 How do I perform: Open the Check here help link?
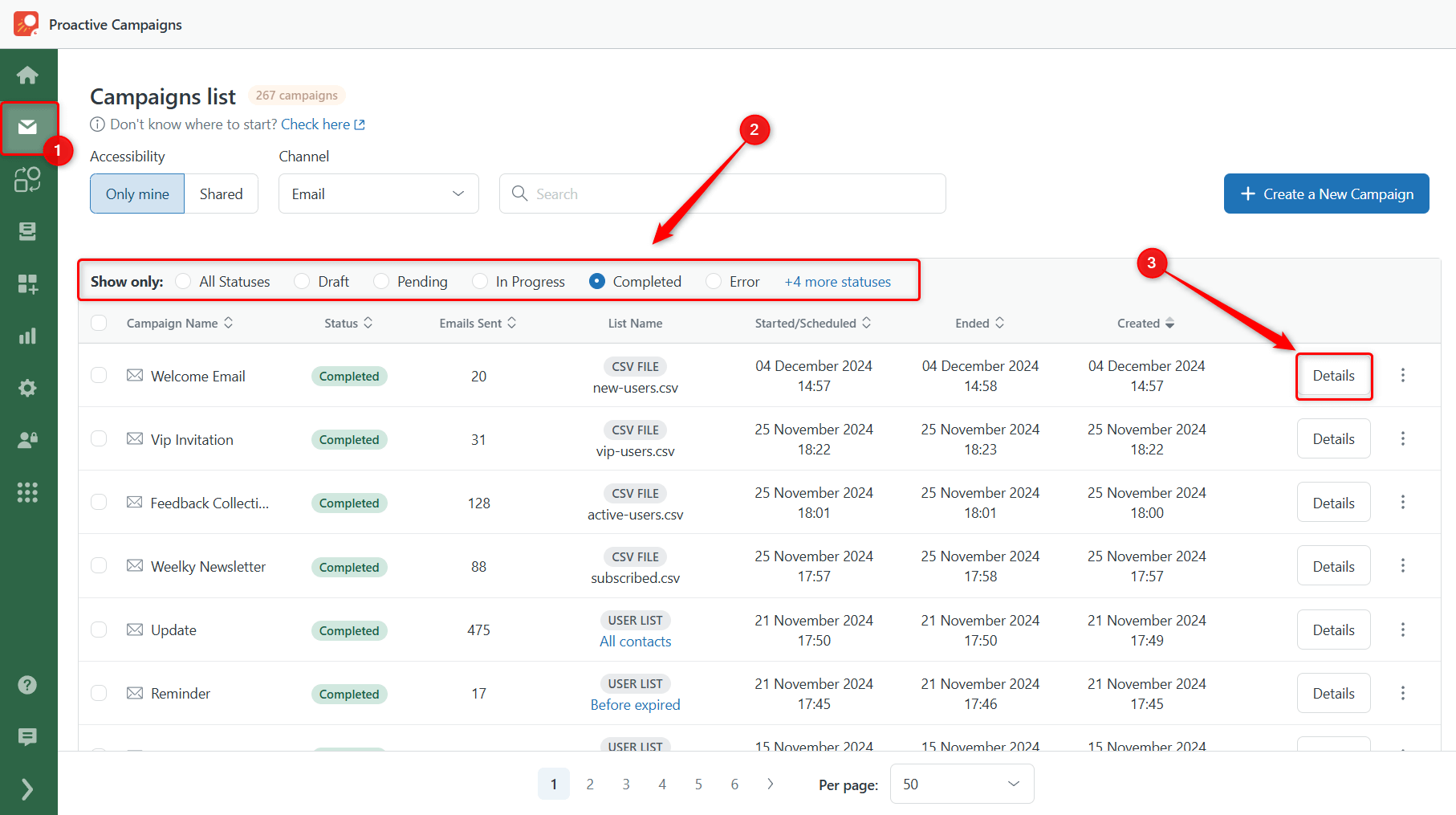(323, 124)
